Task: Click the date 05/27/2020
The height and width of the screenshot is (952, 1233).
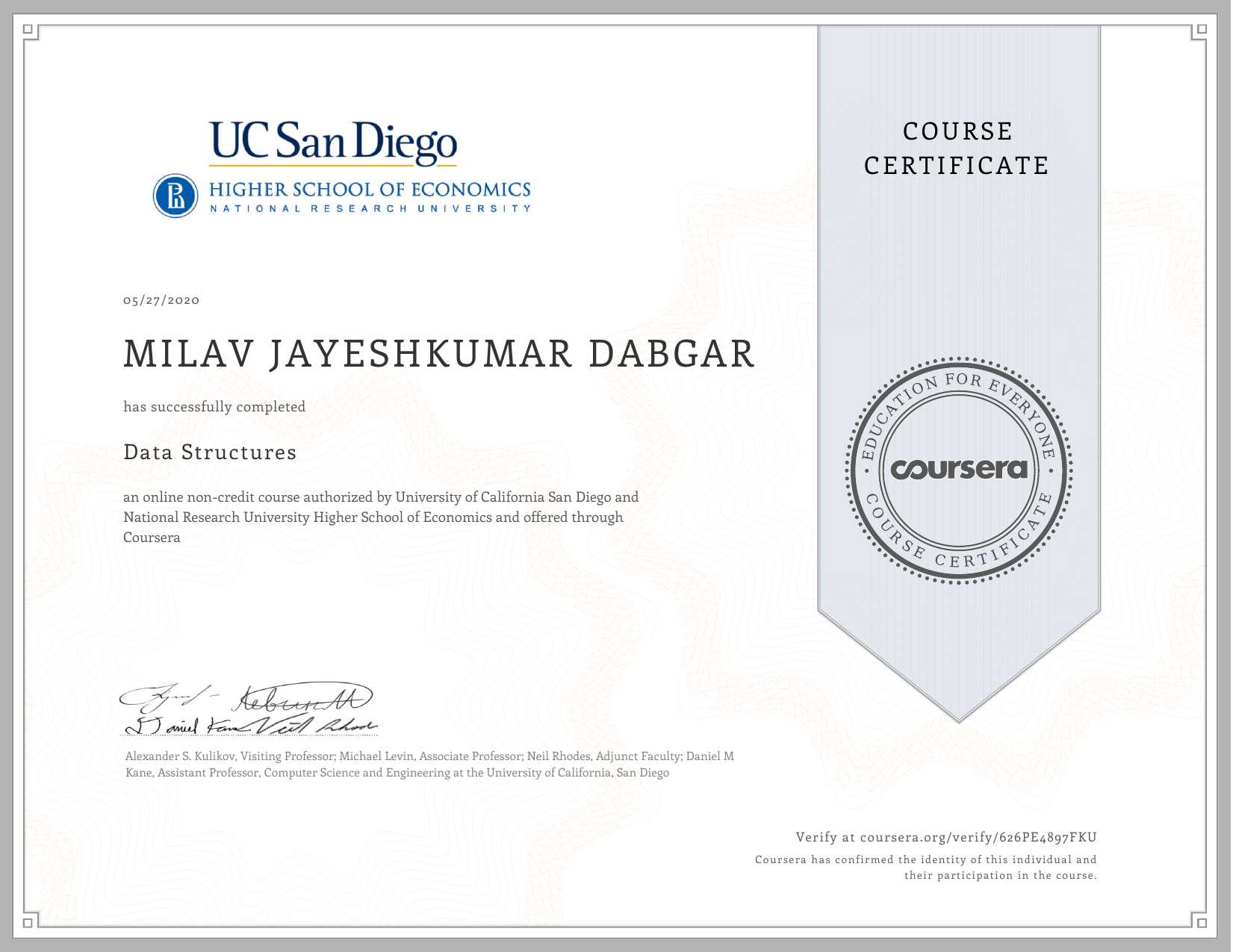Action: pos(161,300)
